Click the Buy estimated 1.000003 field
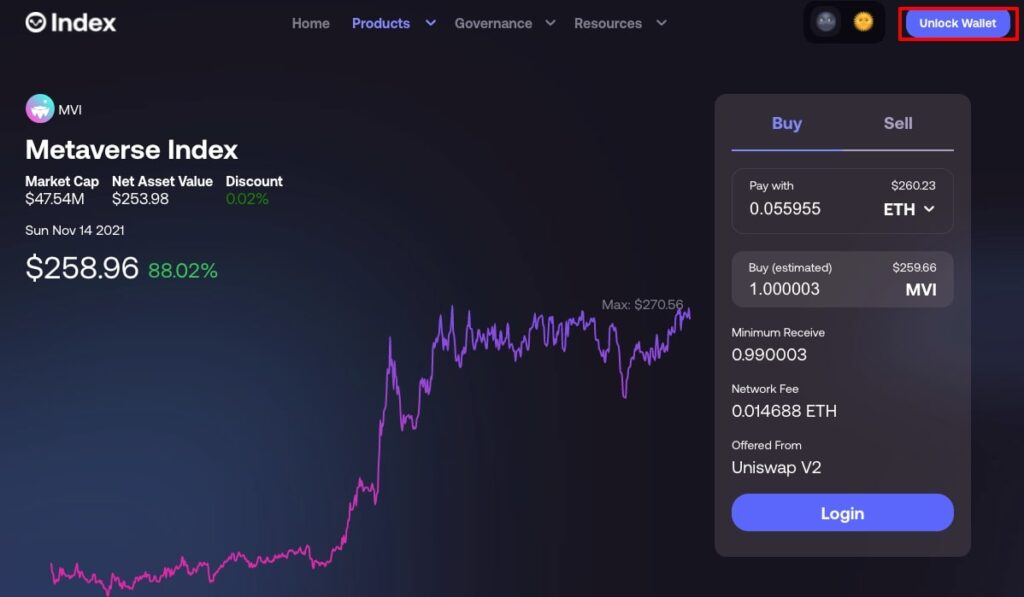 point(784,289)
